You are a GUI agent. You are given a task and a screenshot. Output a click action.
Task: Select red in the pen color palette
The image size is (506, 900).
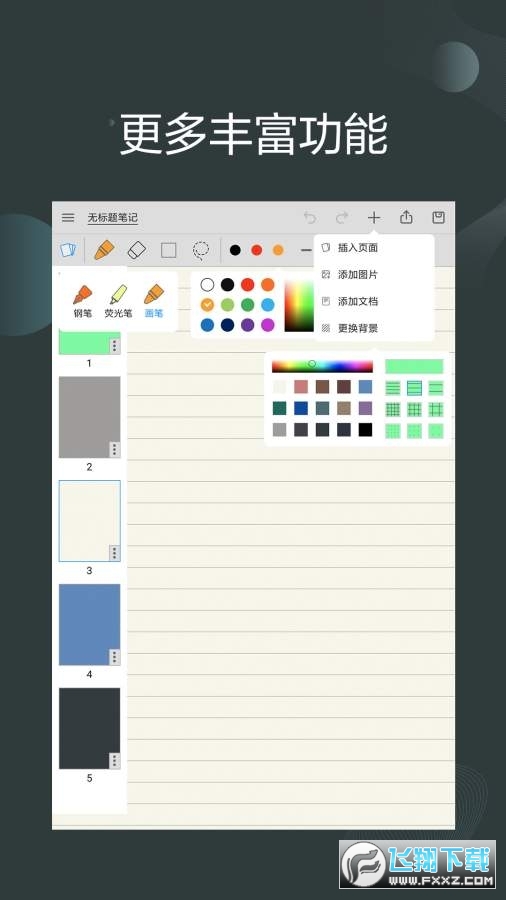point(248,284)
